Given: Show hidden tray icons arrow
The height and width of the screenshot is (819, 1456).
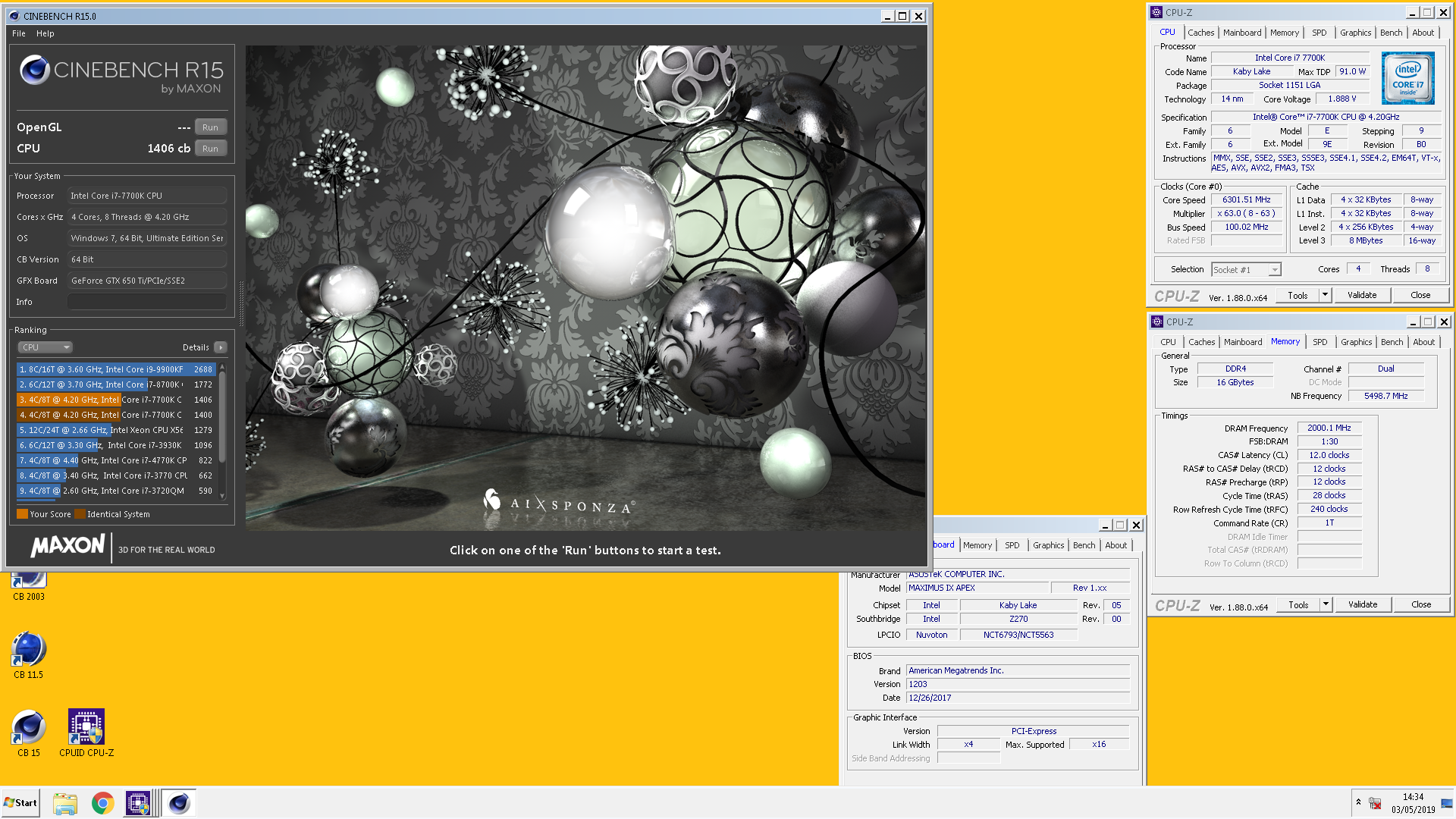Looking at the screenshot, I should 1358,802.
